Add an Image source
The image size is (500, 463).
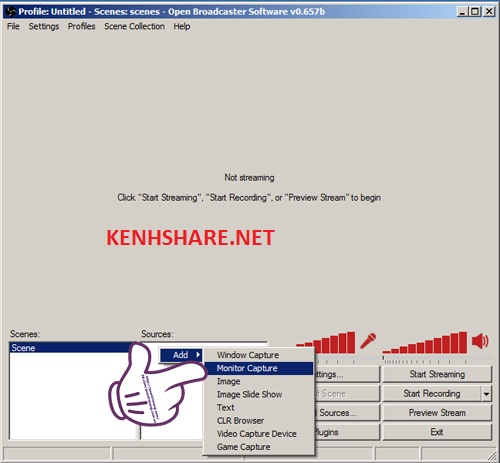tap(259, 381)
